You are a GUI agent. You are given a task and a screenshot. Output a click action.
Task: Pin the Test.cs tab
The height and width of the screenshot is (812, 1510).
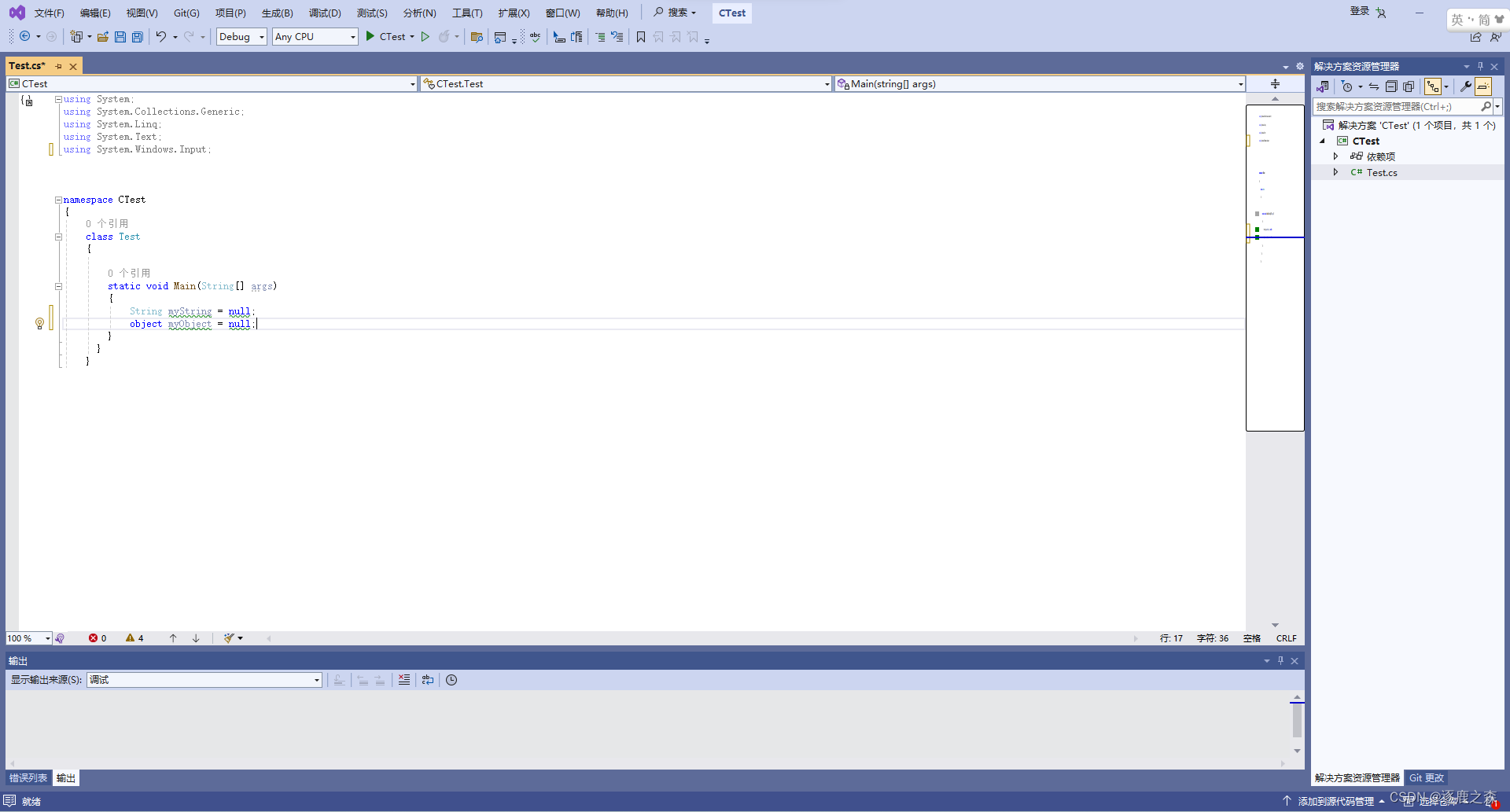(x=59, y=67)
